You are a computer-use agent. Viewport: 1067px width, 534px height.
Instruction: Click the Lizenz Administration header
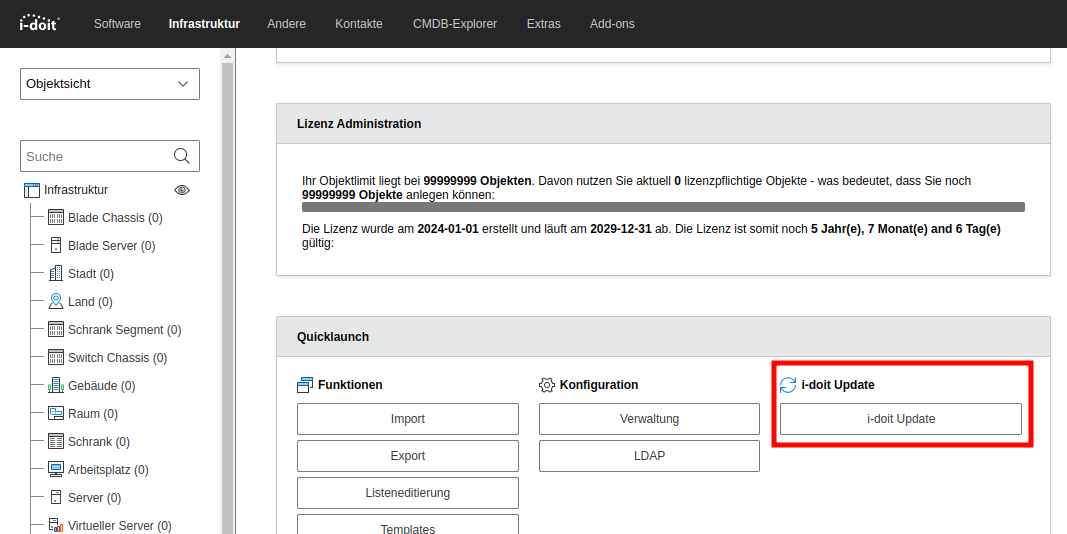click(663, 124)
